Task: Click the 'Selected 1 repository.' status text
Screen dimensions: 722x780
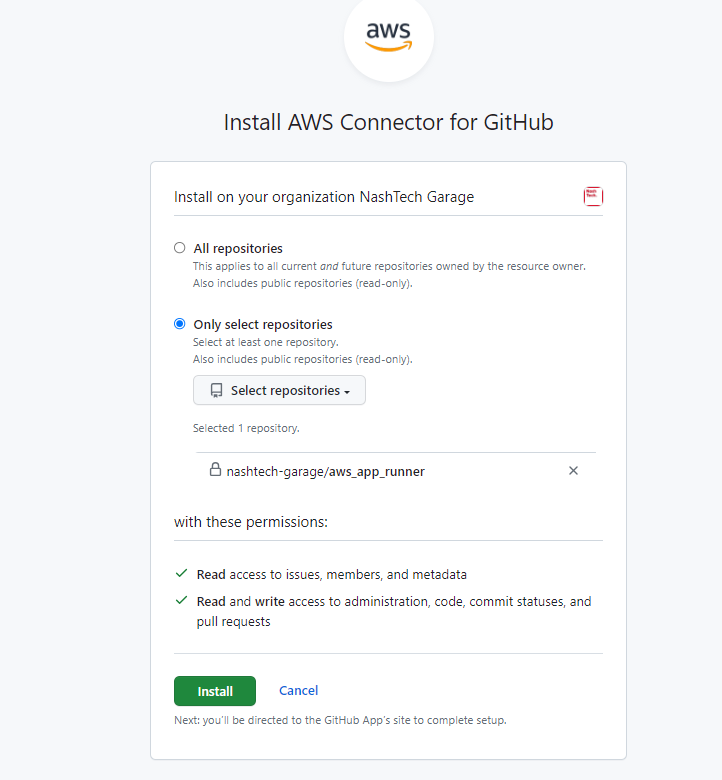Action: [246, 428]
